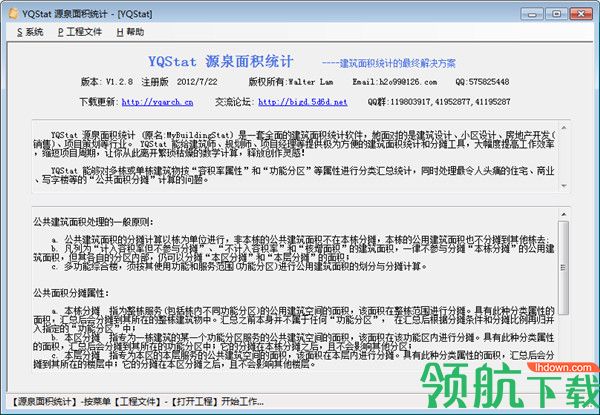Click the YQStat app icon in title bar

(13, 14)
